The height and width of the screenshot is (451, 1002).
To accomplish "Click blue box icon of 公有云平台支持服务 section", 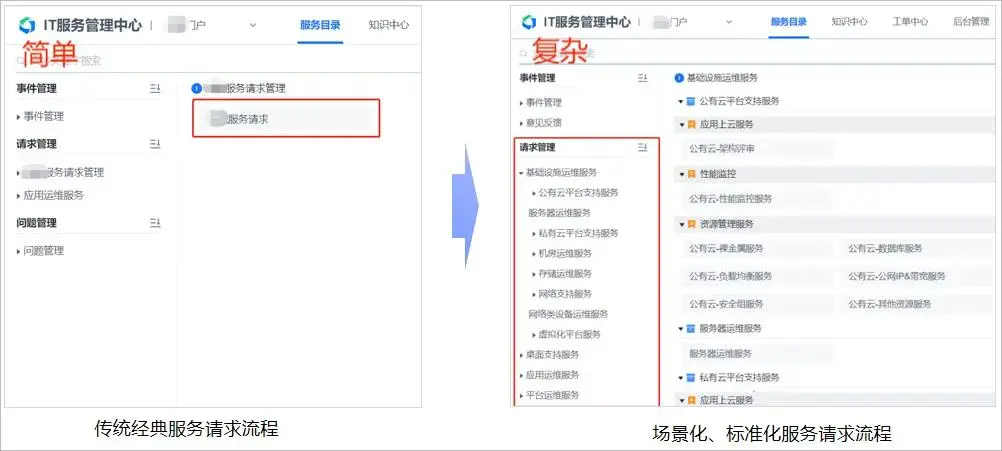I will point(691,101).
